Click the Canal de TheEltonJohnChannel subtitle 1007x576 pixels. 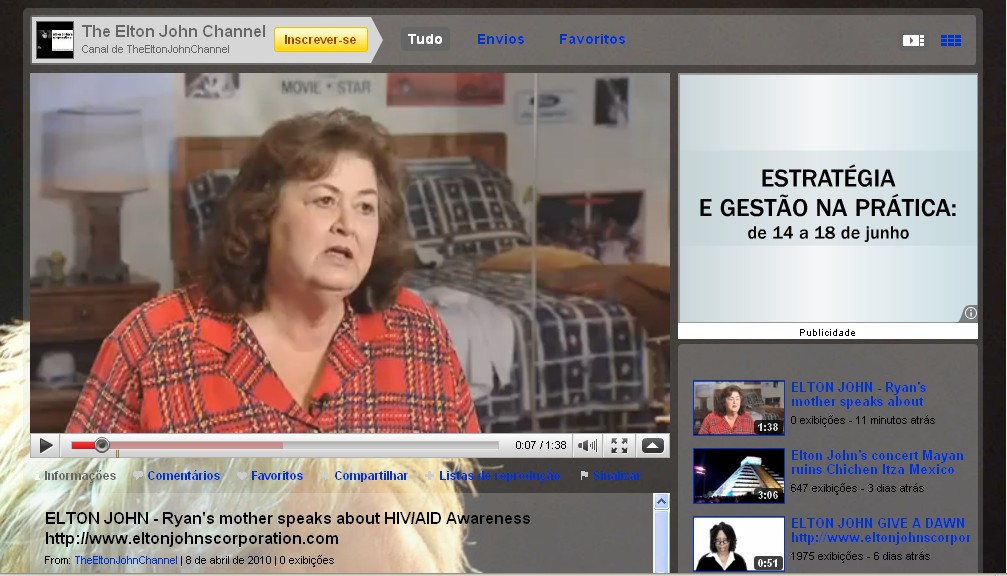pyautogui.click(x=155, y=49)
